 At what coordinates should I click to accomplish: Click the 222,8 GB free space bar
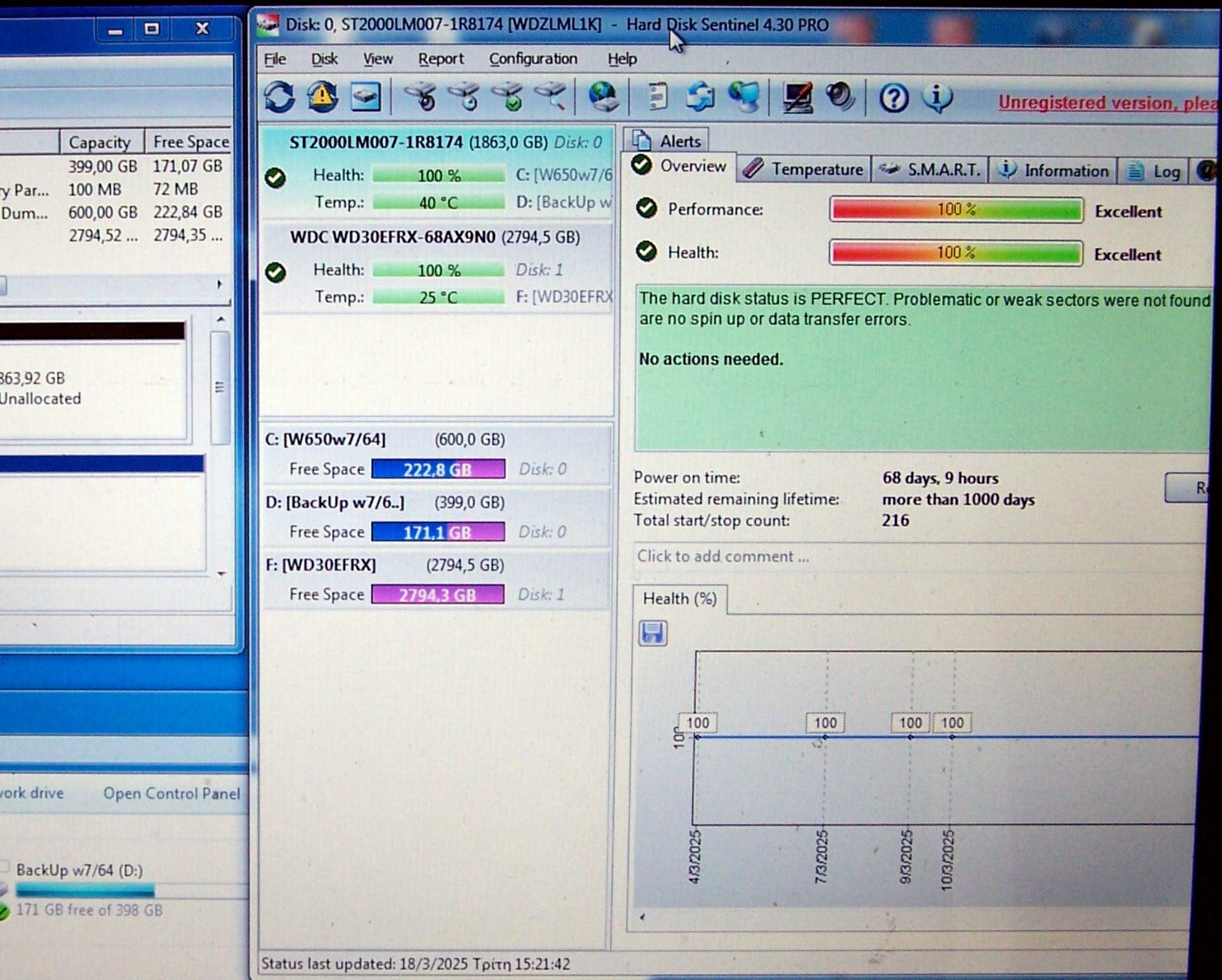(x=438, y=469)
